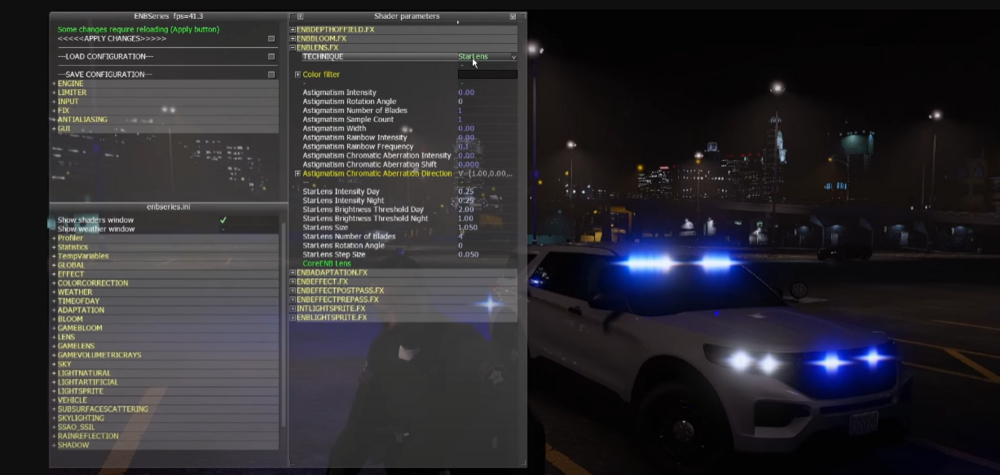This screenshot has height=475, width=1000.
Task: Expand the Color filter parameter
Action: (298, 75)
